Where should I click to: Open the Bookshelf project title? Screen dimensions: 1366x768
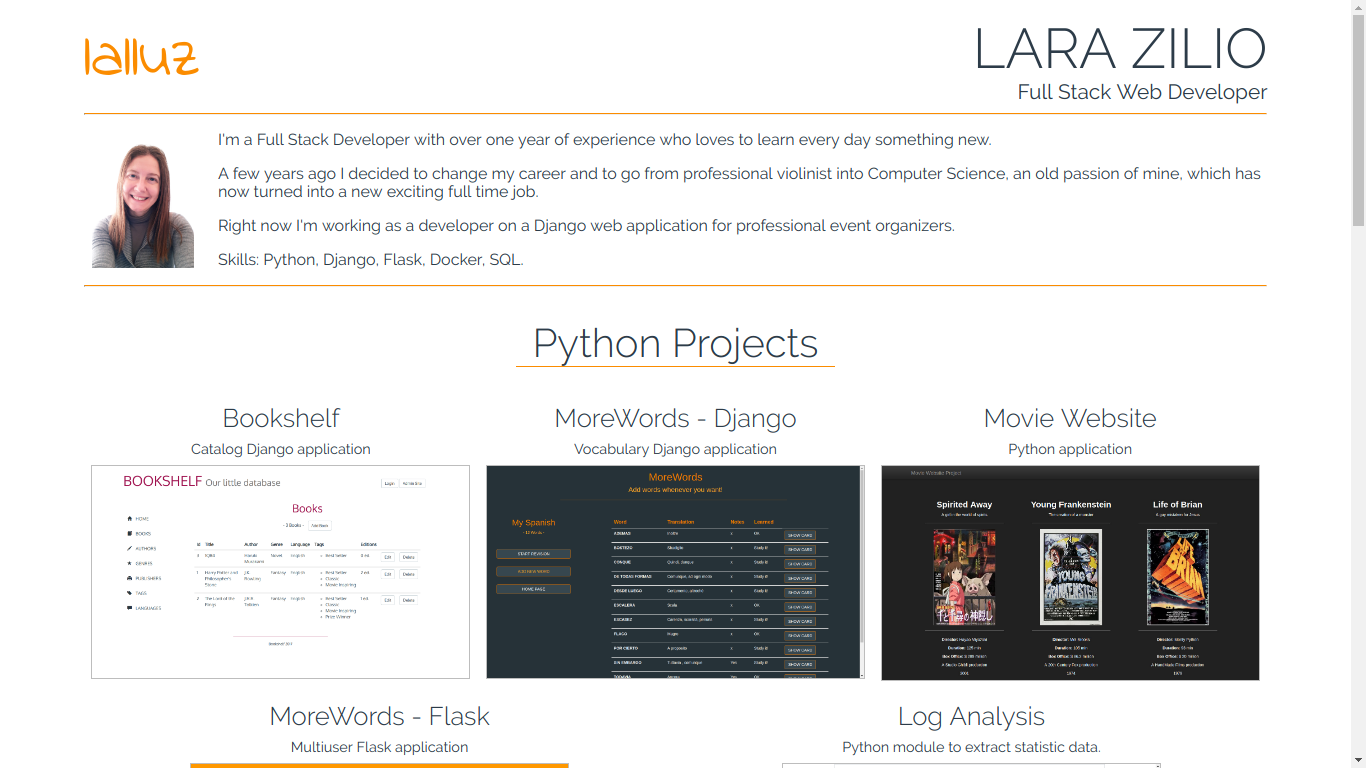click(x=281, y=418)
